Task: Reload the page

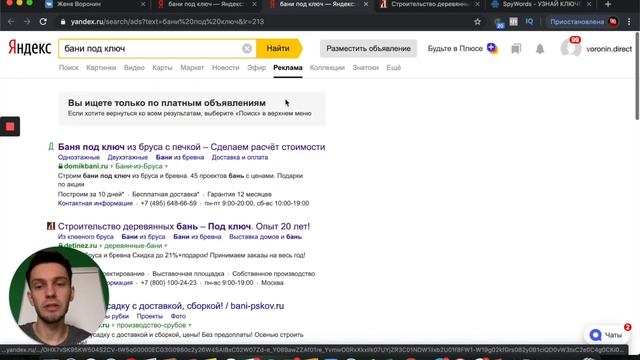Action: point(43,22)
